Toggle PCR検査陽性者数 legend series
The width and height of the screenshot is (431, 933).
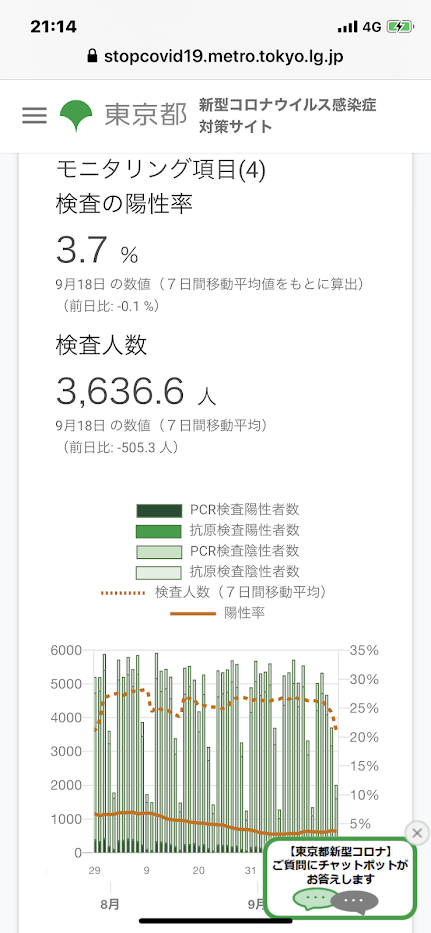pos(218,510)
